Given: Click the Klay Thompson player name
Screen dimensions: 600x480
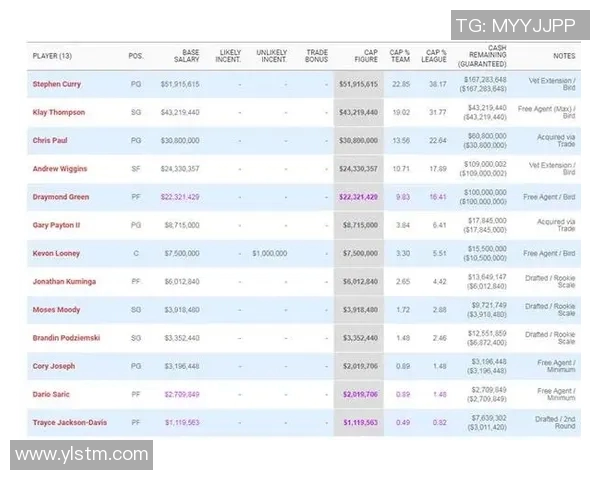Looking at the screenshot, I should [59, 113].
